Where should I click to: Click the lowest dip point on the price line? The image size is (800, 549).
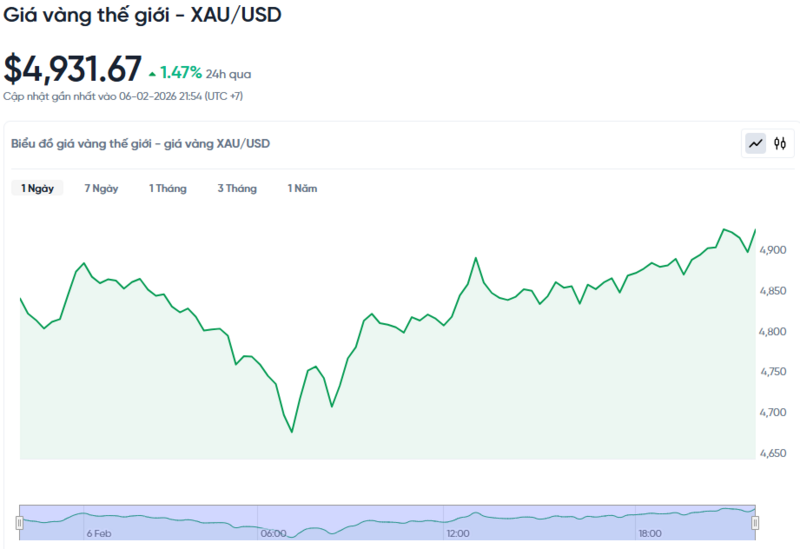291,432
